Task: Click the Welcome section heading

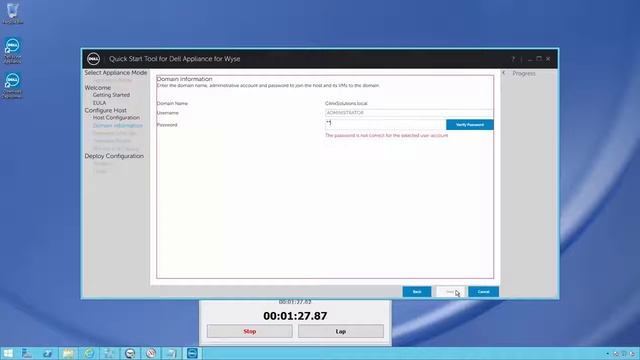Action: tap(98, 88)
